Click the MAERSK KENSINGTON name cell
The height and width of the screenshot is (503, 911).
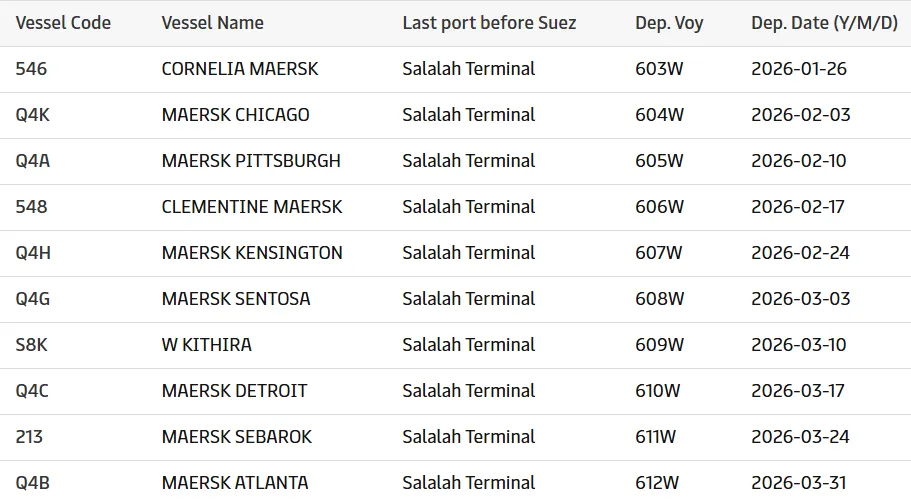(252, 253)
